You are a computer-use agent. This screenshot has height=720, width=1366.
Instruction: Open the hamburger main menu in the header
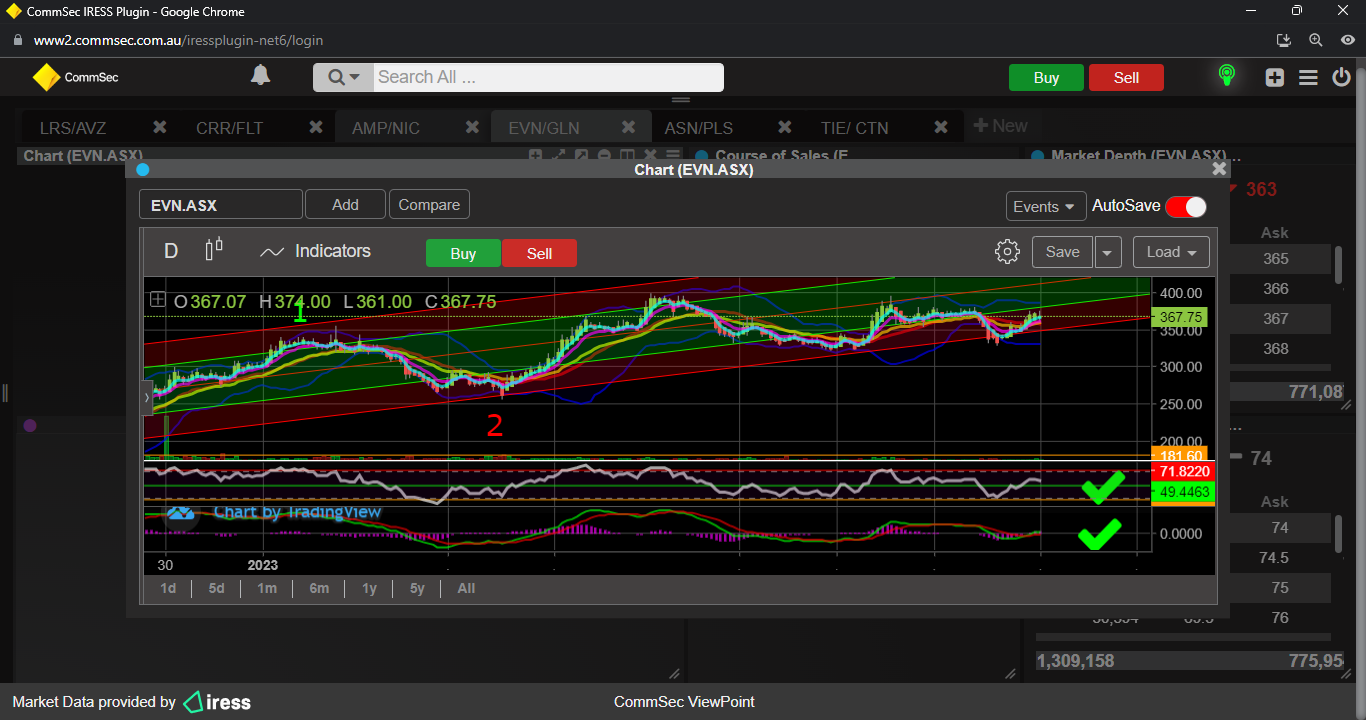coord(1308,77)
